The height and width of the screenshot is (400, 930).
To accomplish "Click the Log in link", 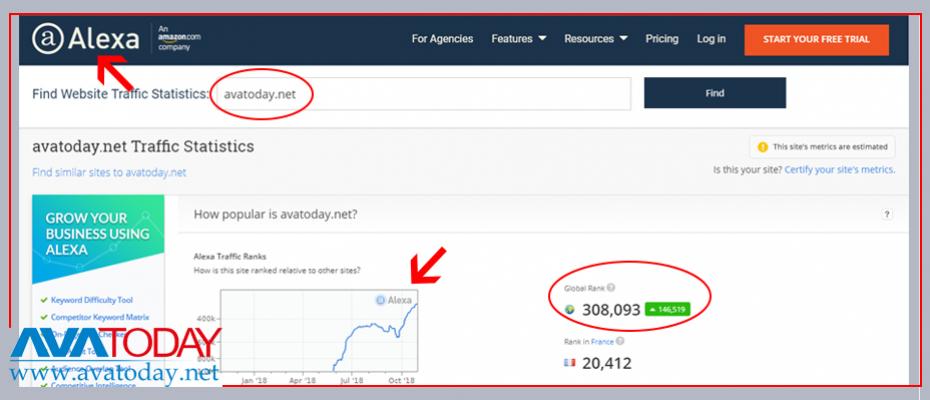I will click(x=711, y=39).
